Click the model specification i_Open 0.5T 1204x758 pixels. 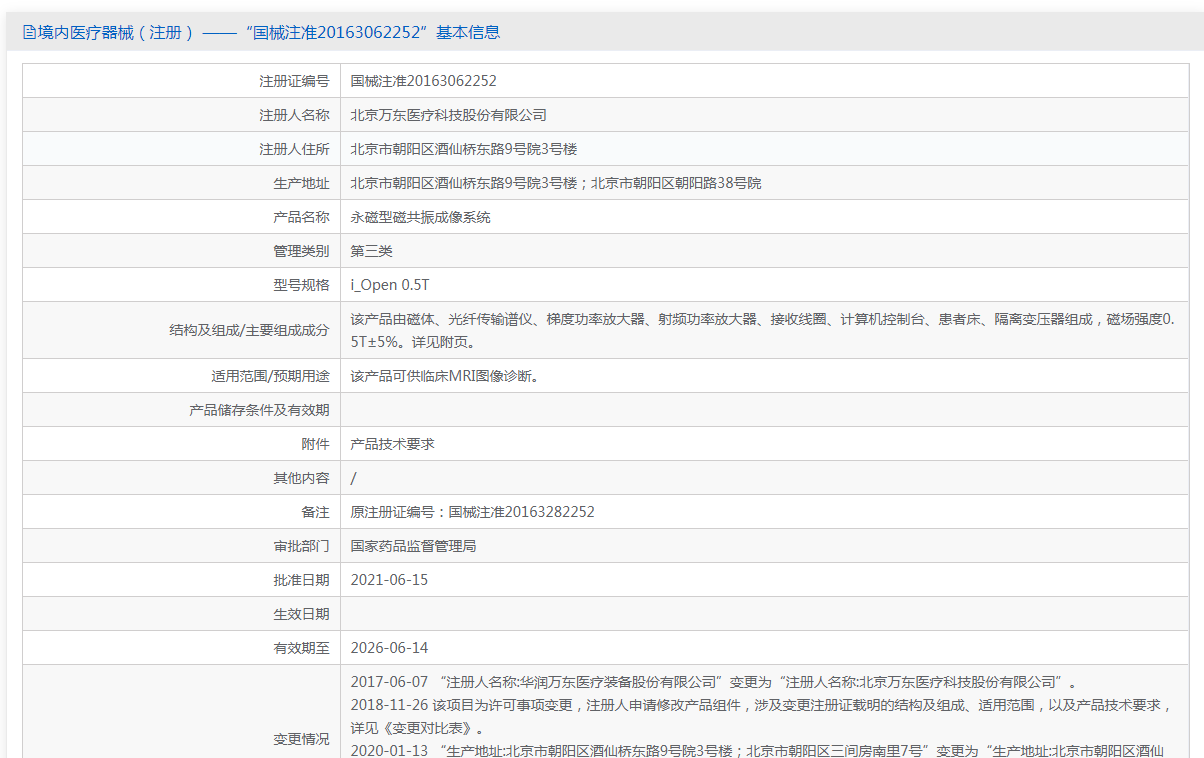390,285
